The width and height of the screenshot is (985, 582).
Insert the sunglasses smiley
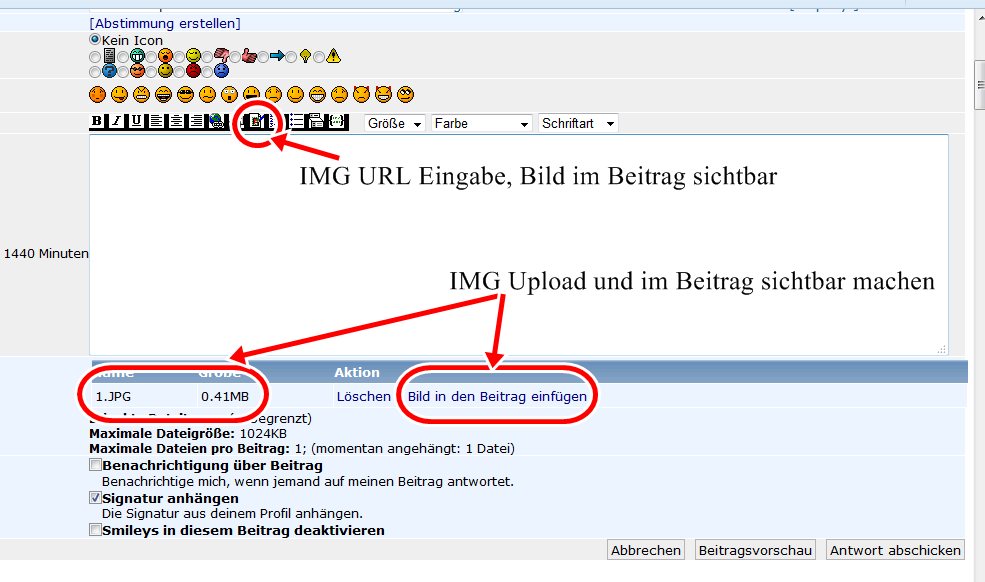point(185,95)
